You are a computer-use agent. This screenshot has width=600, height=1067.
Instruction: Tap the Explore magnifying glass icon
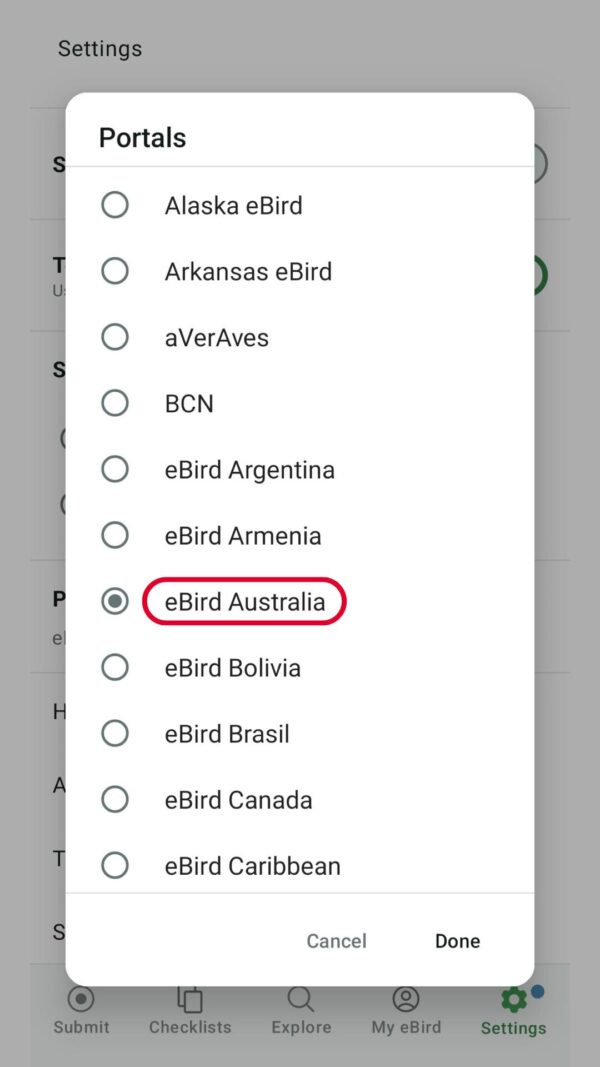(x=301, y=999)
